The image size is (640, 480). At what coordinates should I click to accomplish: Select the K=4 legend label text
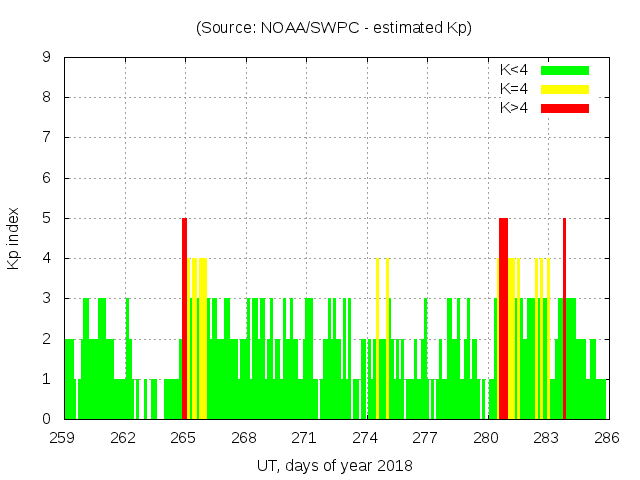[514, 89]
